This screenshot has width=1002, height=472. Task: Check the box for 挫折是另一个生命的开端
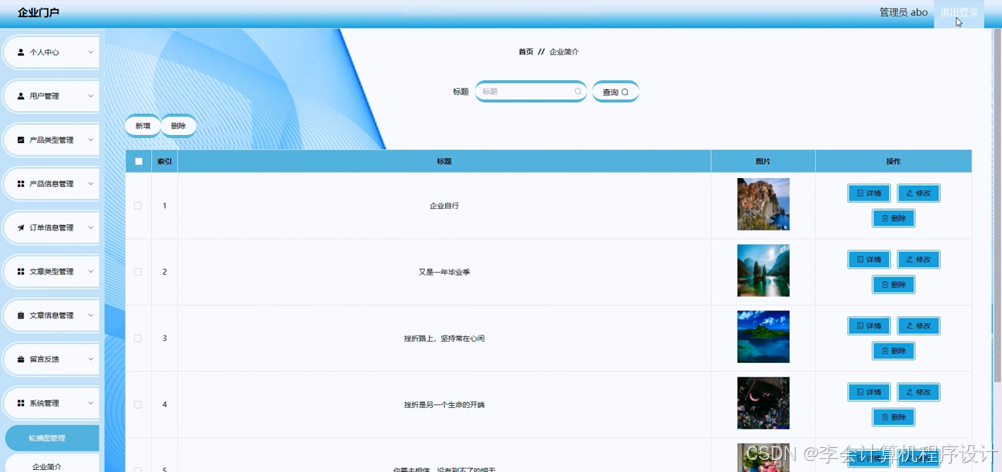click(x=138, y=405)
